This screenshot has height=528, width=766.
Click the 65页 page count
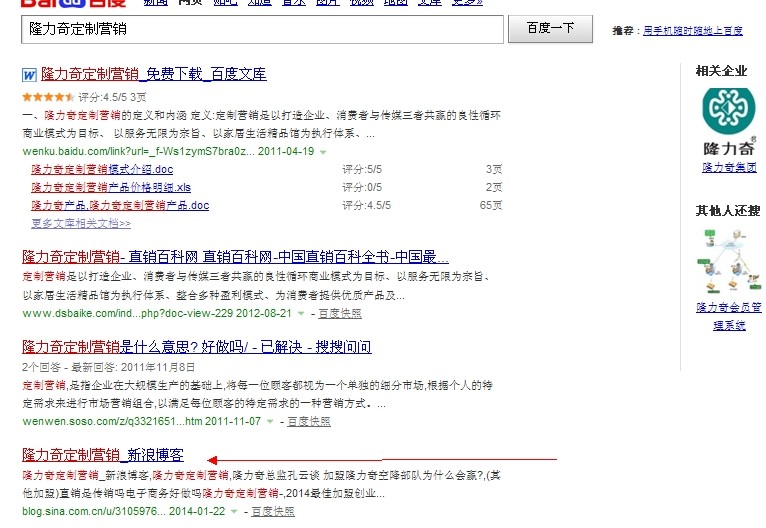coord(491,206)
